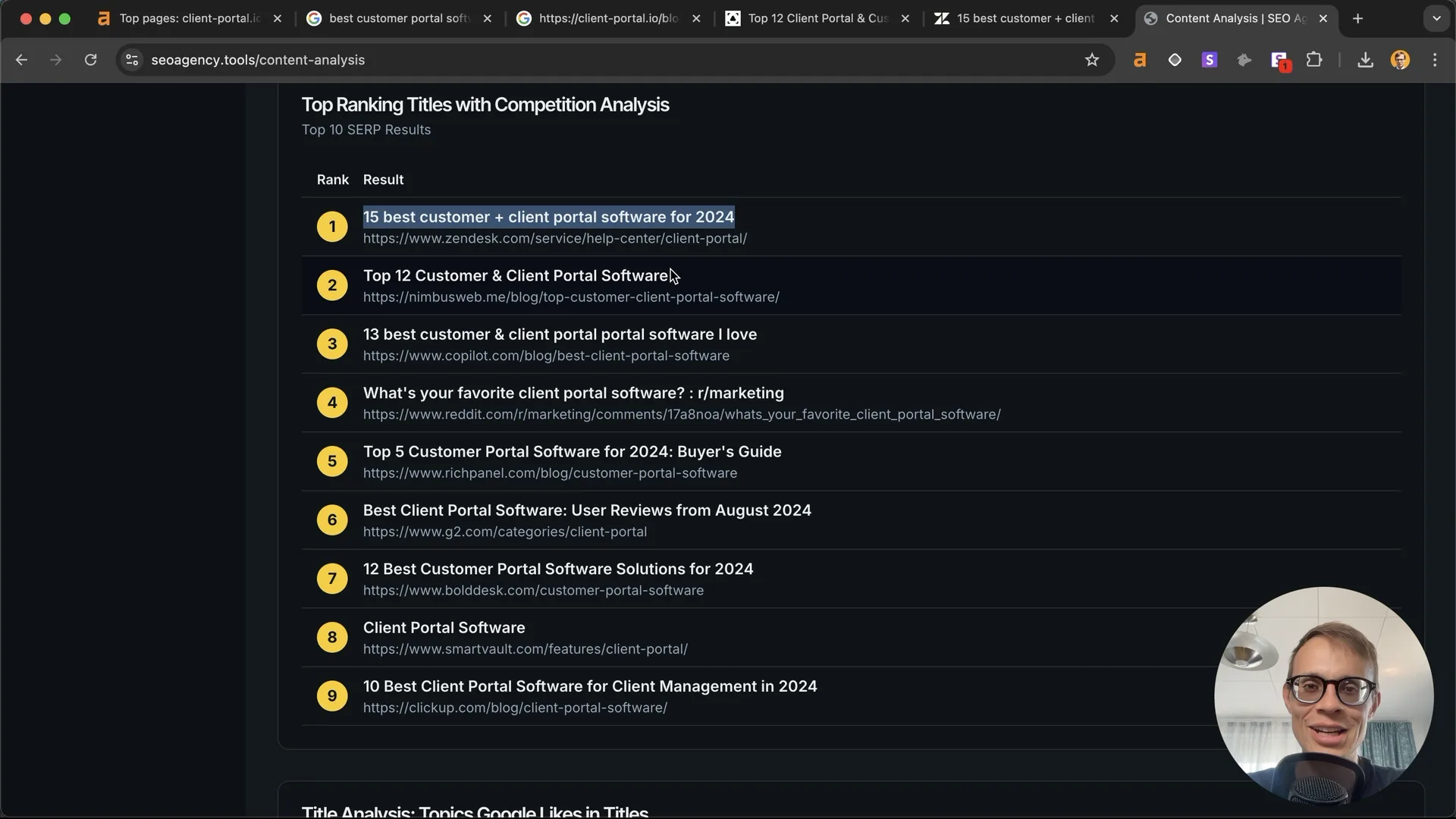This screenshot has height=819, width=1456.
Task: View site information icon in address bar
Action: [132, 60]
